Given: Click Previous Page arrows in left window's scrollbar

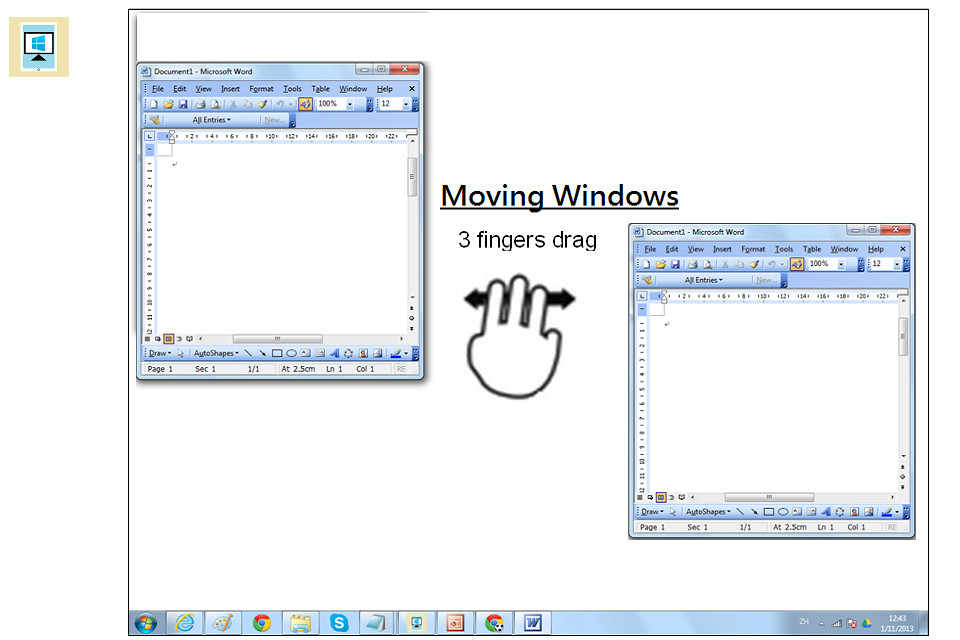Looking at the screenshot, I should [411, 308].
